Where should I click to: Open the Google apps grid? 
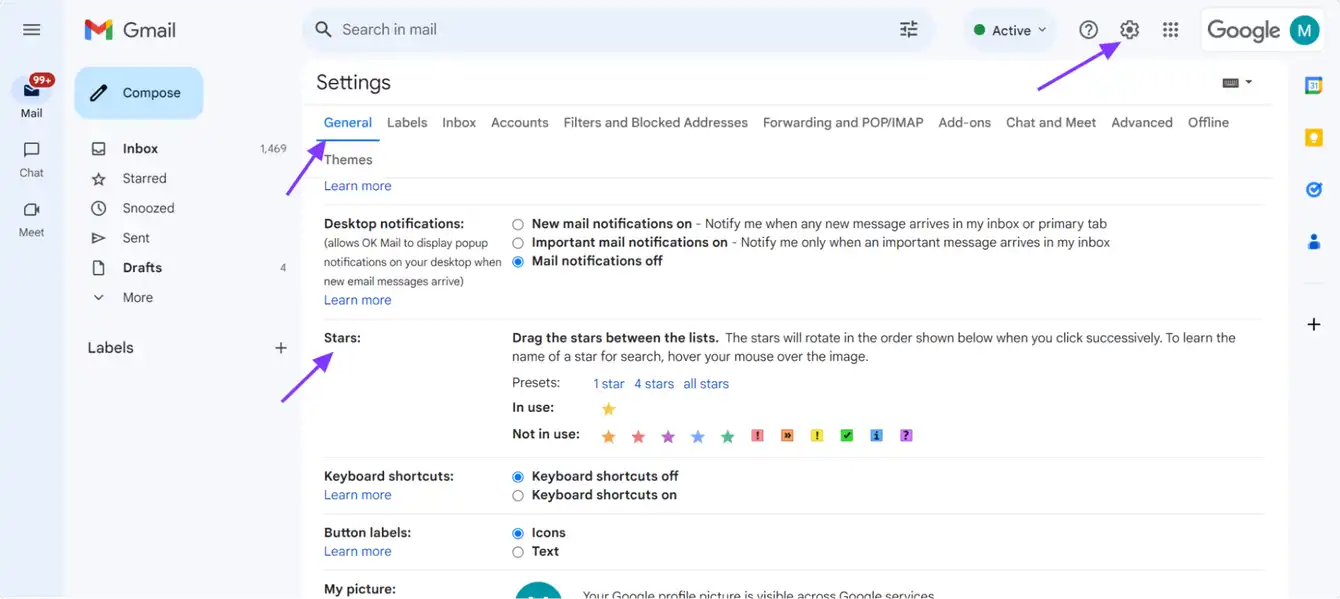(x=1170, y=30)
